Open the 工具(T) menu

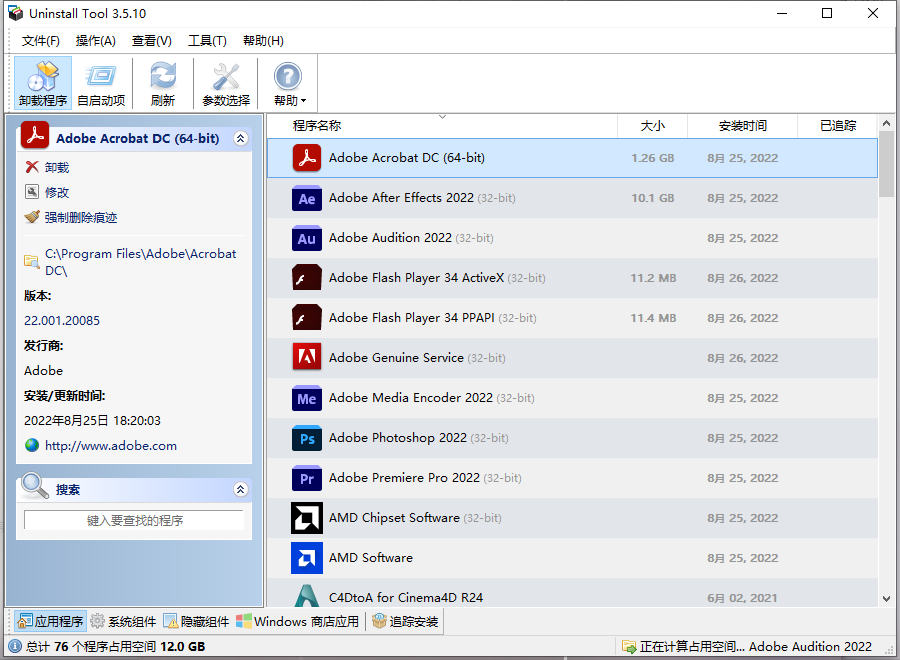208,41
